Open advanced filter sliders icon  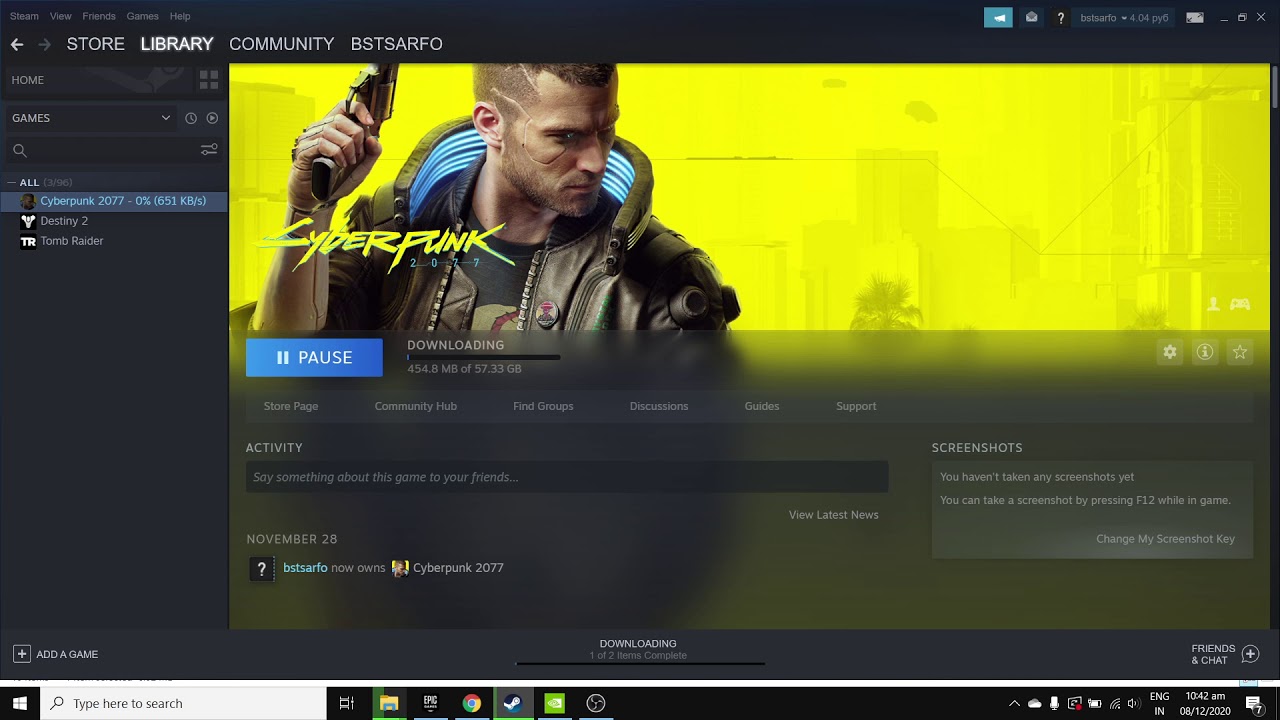pos(209,150)
